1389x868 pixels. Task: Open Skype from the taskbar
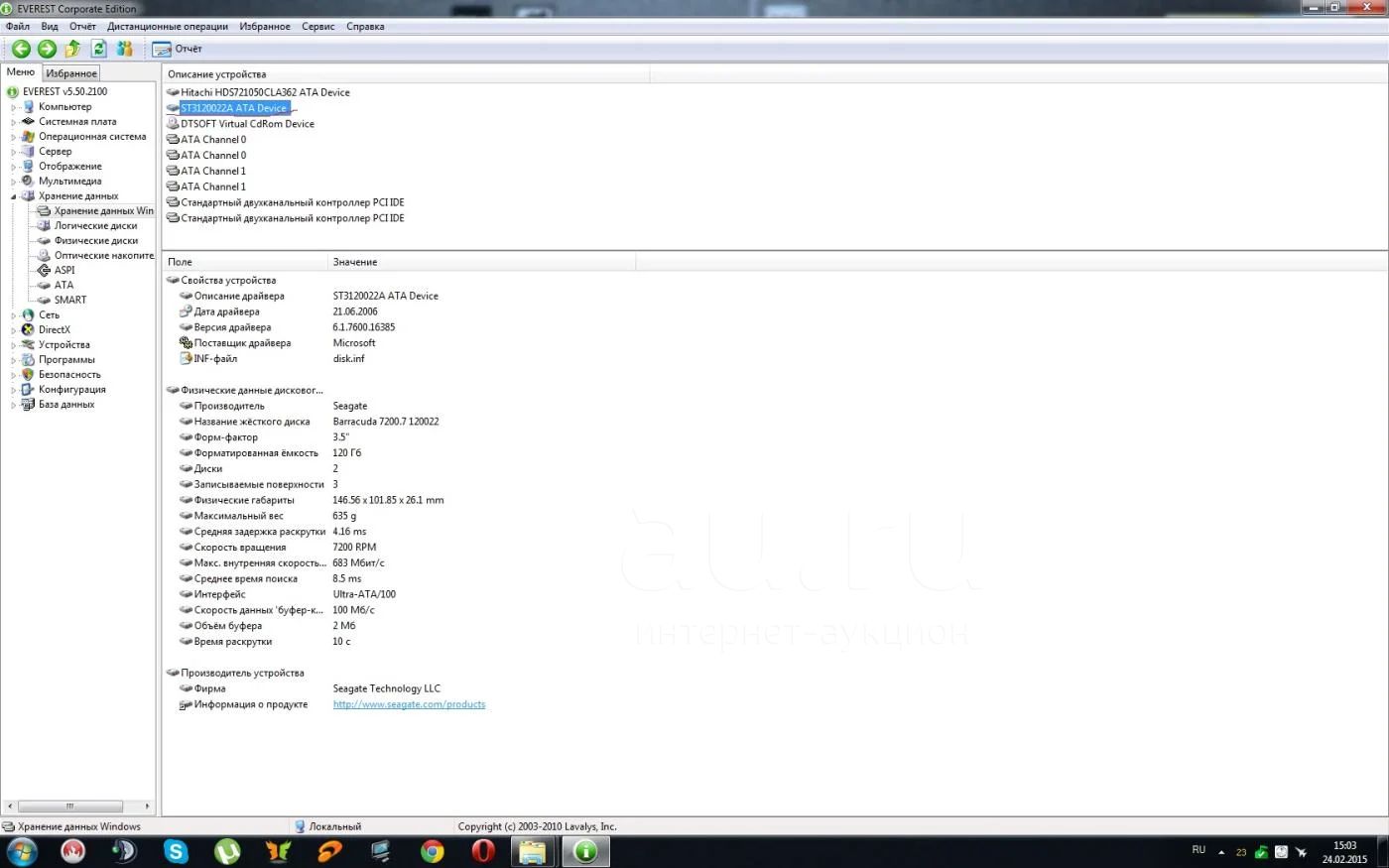point(176,851)
